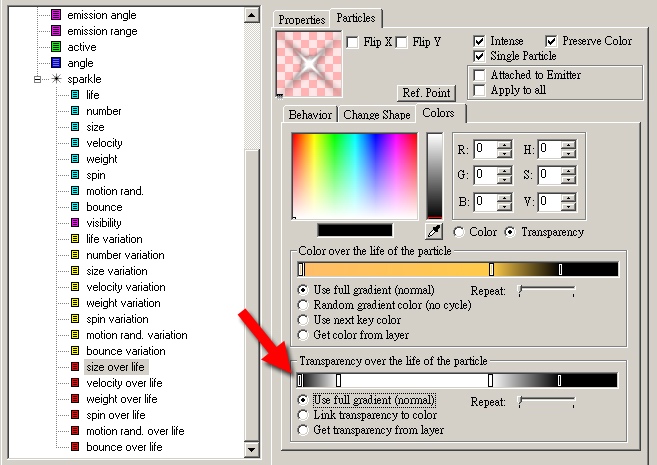Uncheck the Preserve Color option
The image size is (657, 465).
[x=552, y=41]
